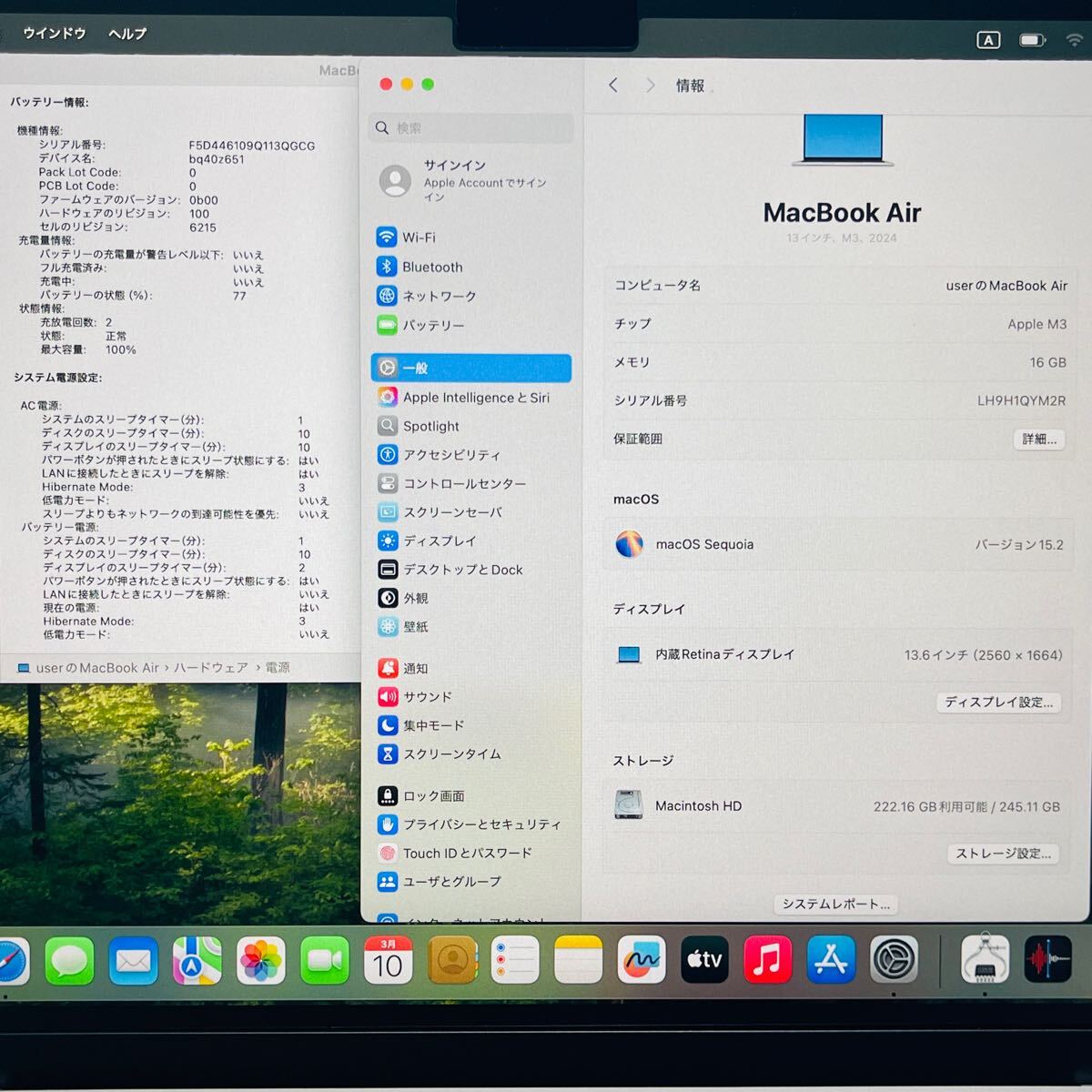Open ストレージ設定... button
Screen dimensions: 1092x1092
coord(1004,854)
